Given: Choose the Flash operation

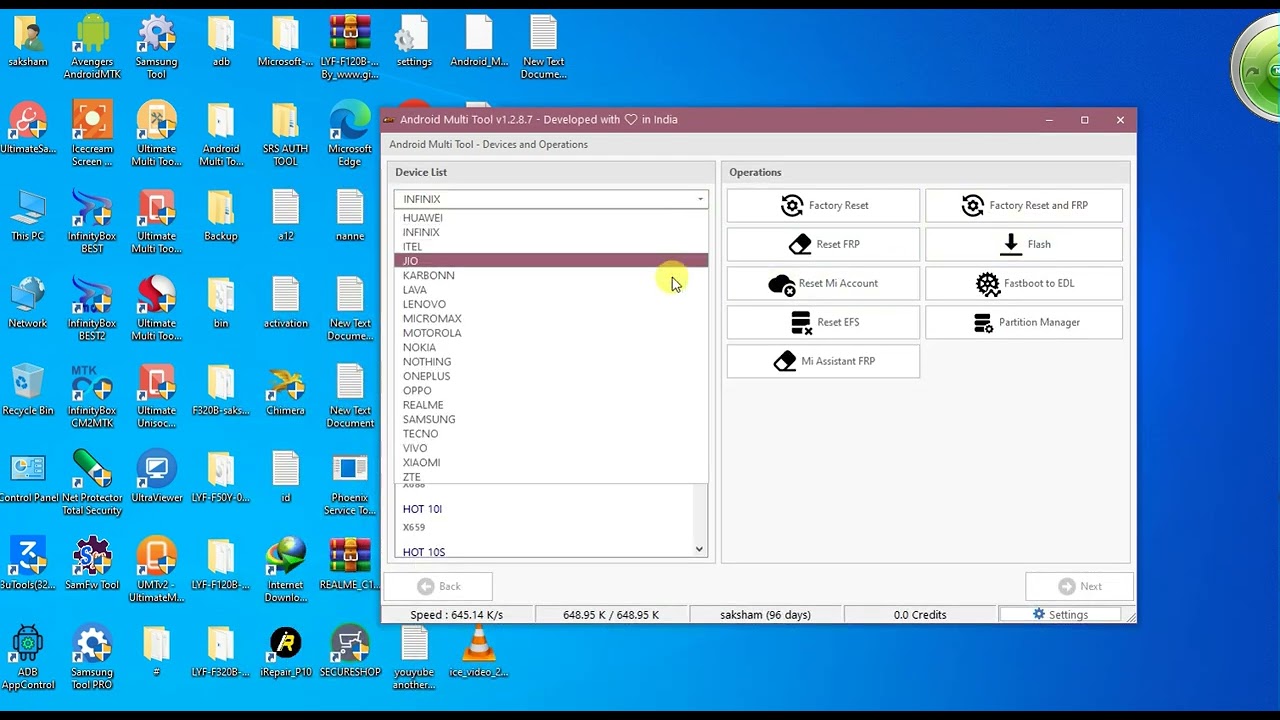Looking at the screenshot, I should point(1024,244).
